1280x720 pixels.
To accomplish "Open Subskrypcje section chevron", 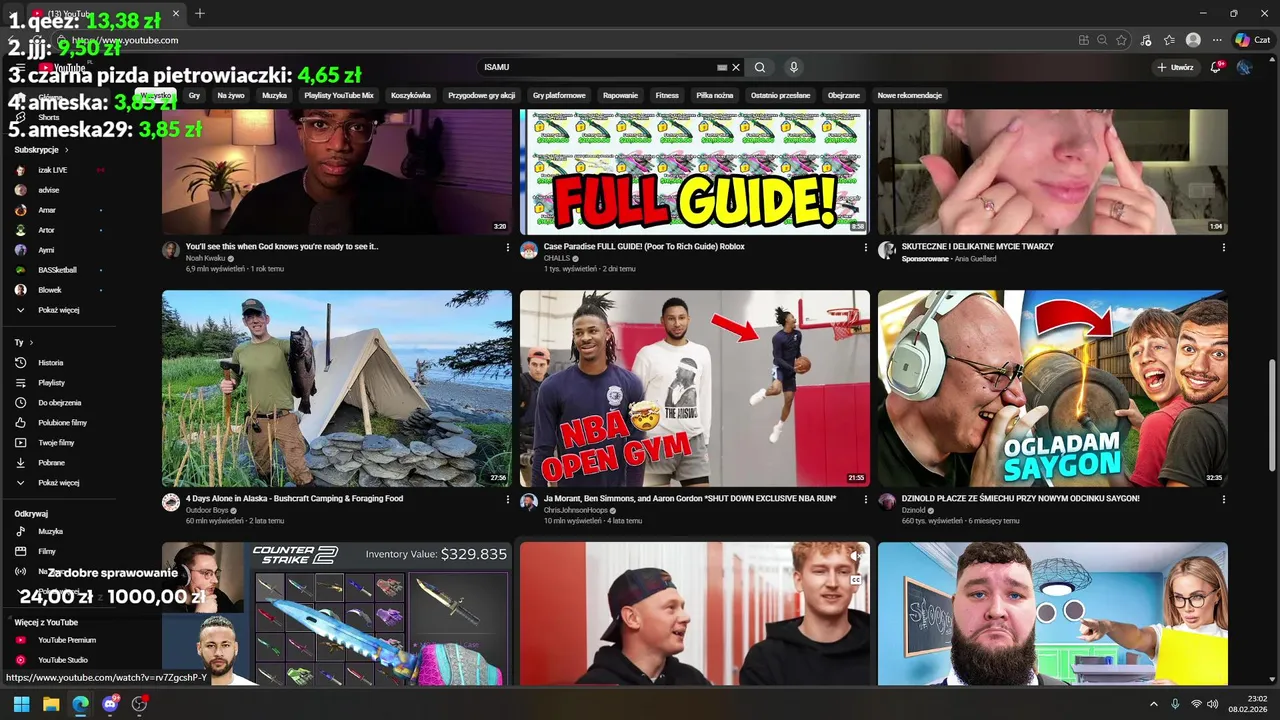I will point(67,150).
